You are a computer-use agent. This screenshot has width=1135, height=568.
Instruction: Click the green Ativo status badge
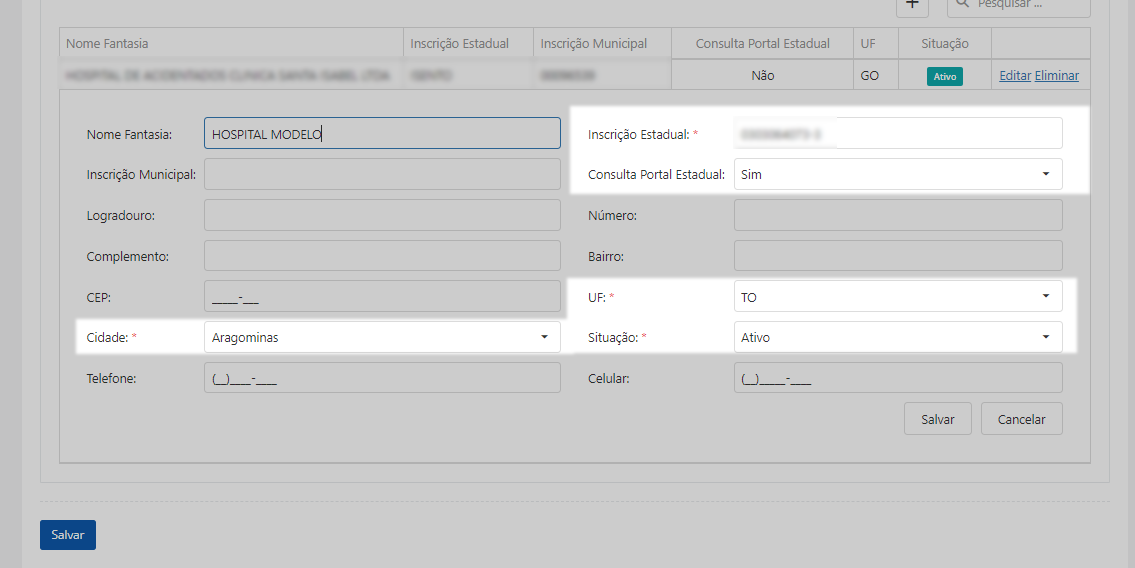tap(945, 76)
